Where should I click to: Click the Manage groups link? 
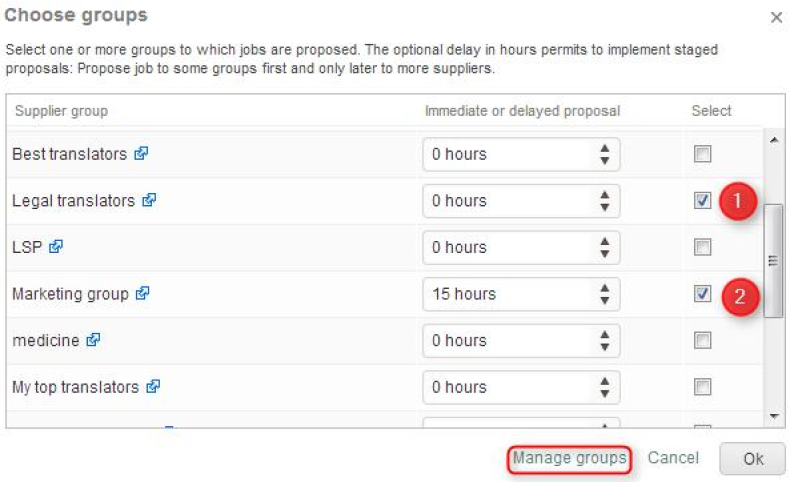(x=570, y=458)
